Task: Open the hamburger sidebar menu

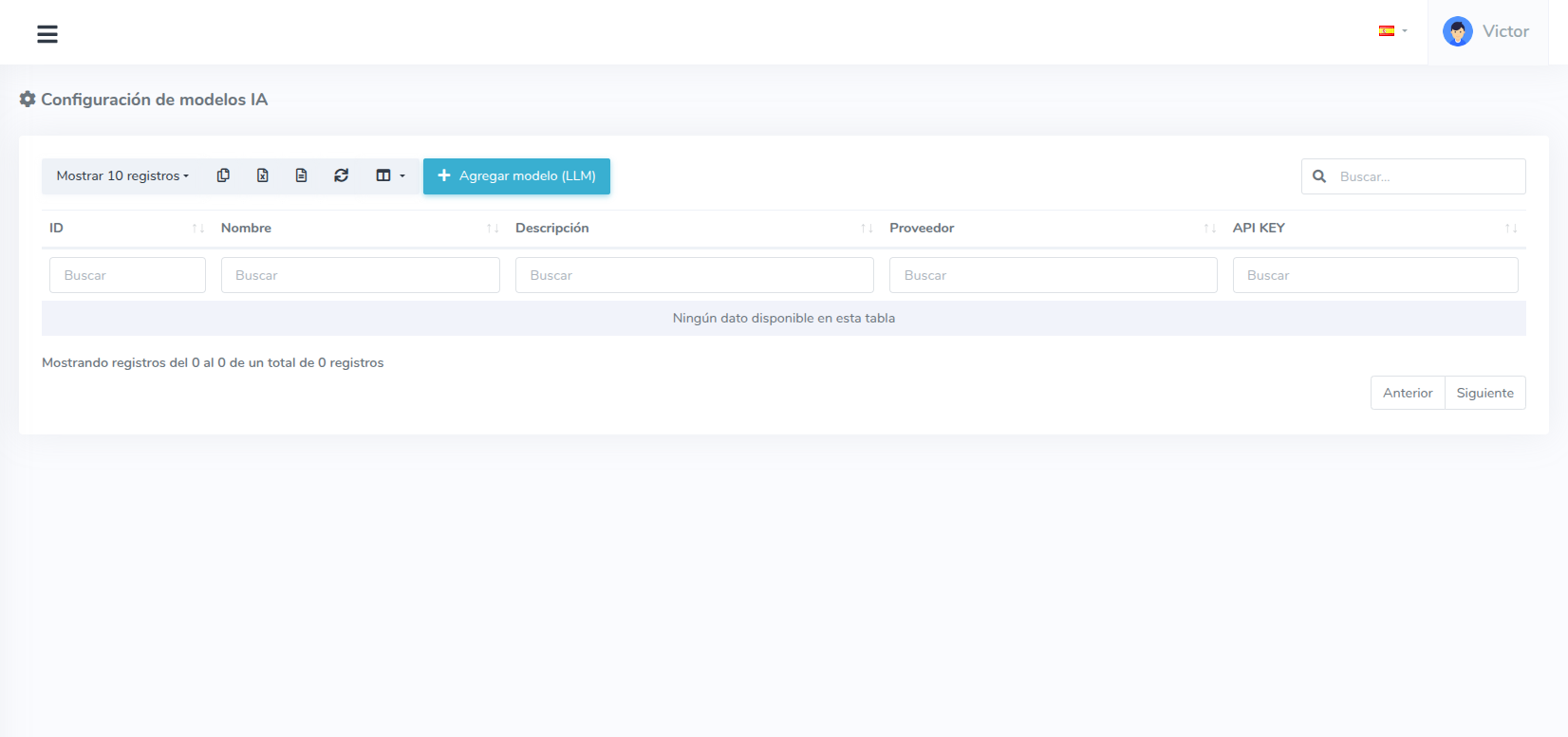Action: [x=47, y=34]
